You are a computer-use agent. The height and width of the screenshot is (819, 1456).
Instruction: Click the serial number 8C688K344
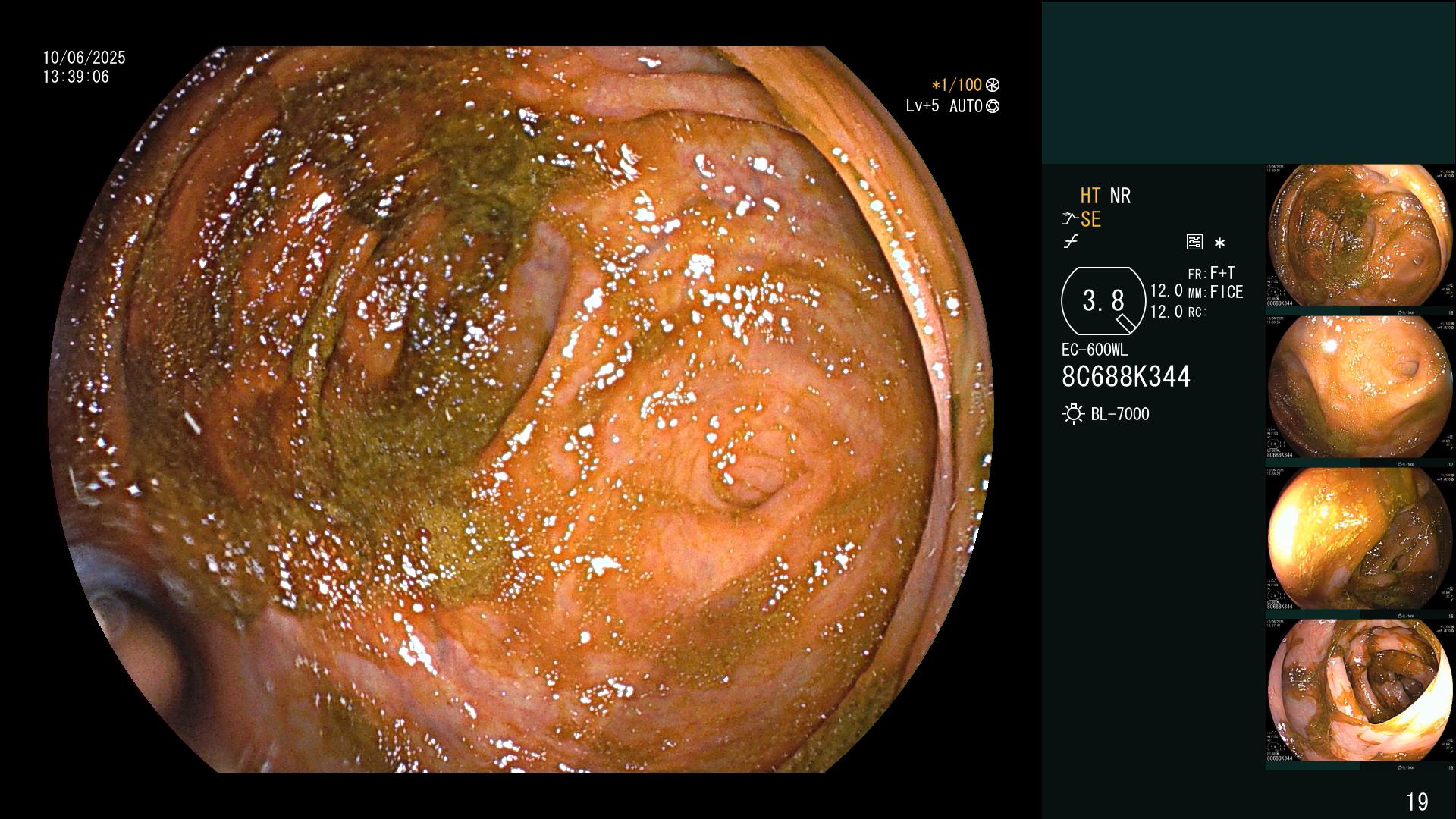pyautogui.click(x=1126, y=377)
